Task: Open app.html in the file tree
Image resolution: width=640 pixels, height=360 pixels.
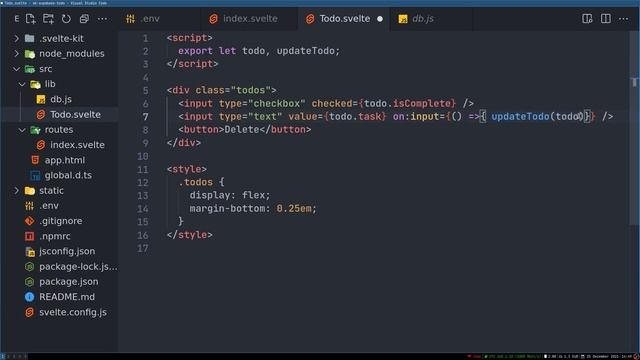Action: point(64,160)
